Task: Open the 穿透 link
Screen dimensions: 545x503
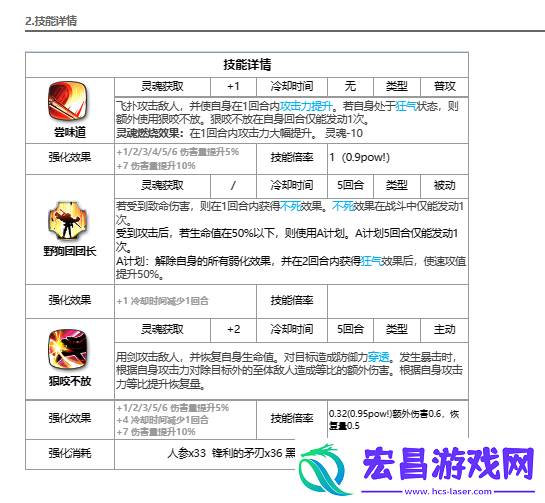Action: coord(379,357)
